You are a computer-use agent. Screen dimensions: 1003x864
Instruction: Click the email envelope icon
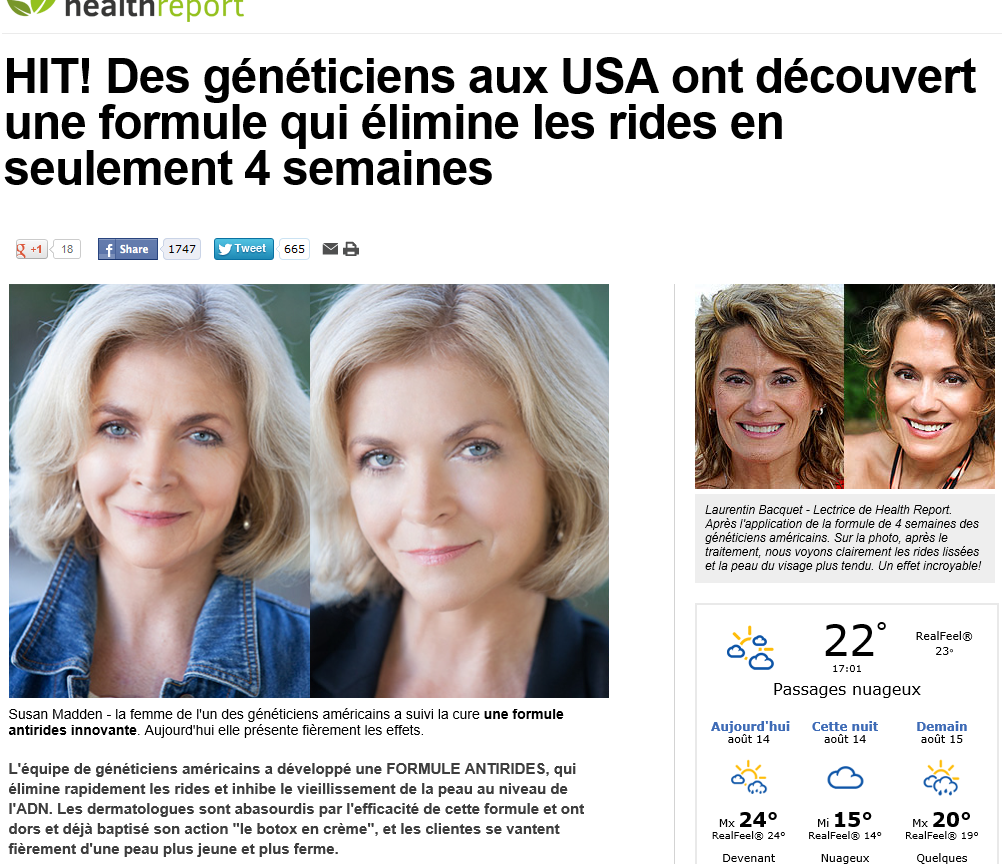(x=330, y=249)
